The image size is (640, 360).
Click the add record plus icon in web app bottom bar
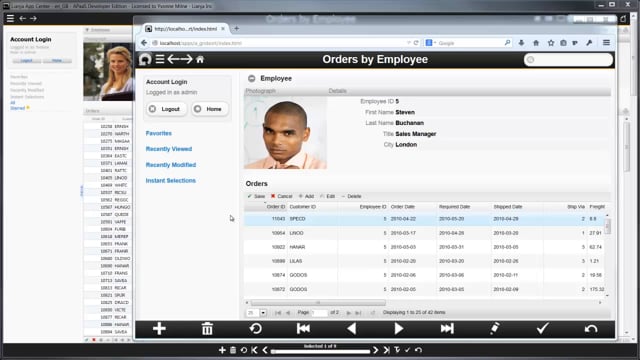159,329
